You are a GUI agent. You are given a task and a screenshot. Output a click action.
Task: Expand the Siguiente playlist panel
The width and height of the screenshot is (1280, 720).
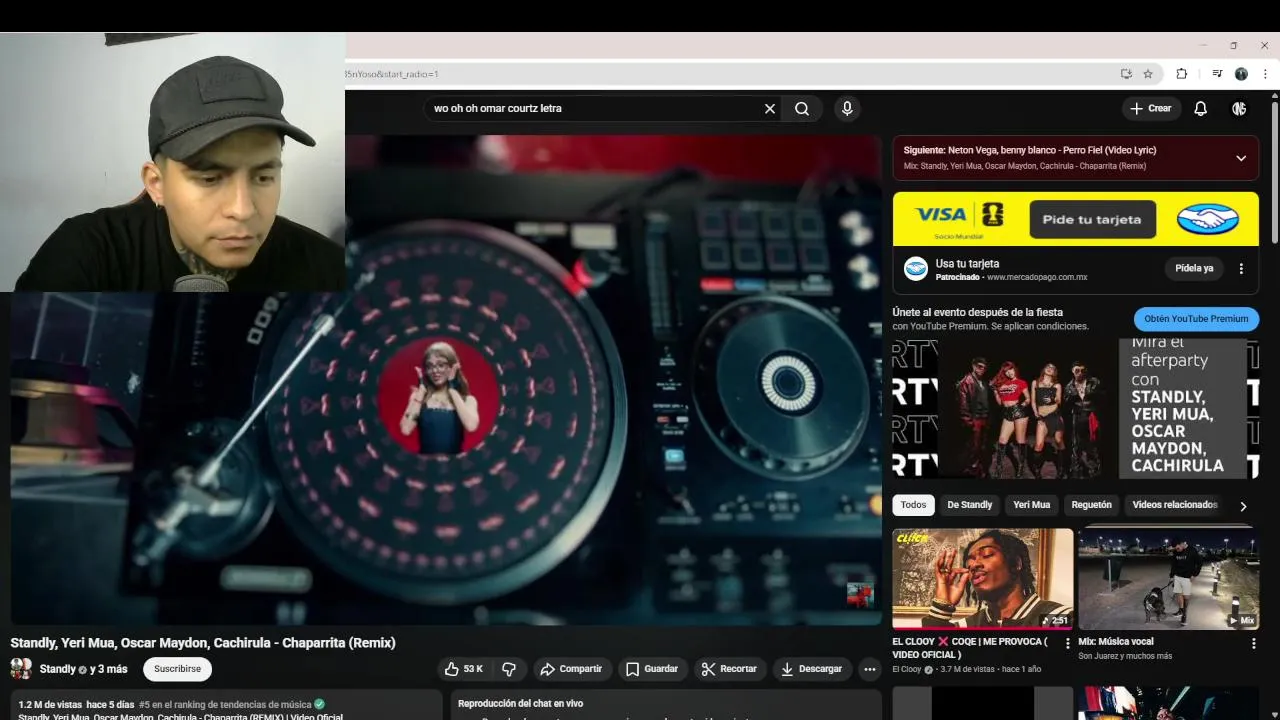click(1241, 158)
